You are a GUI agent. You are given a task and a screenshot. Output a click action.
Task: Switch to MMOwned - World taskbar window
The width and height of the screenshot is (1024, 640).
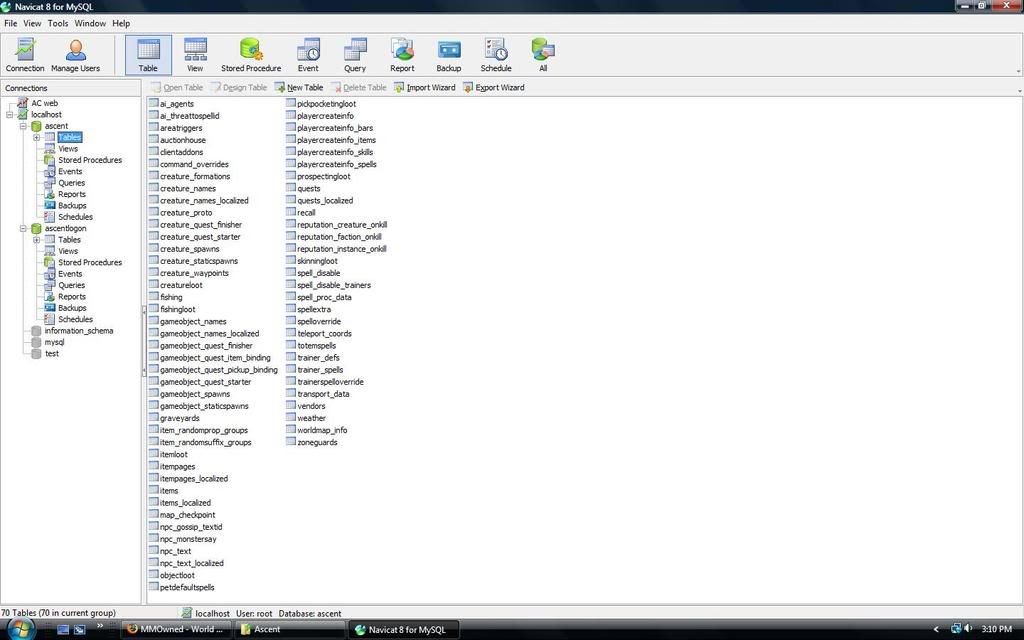coord(176,630)
